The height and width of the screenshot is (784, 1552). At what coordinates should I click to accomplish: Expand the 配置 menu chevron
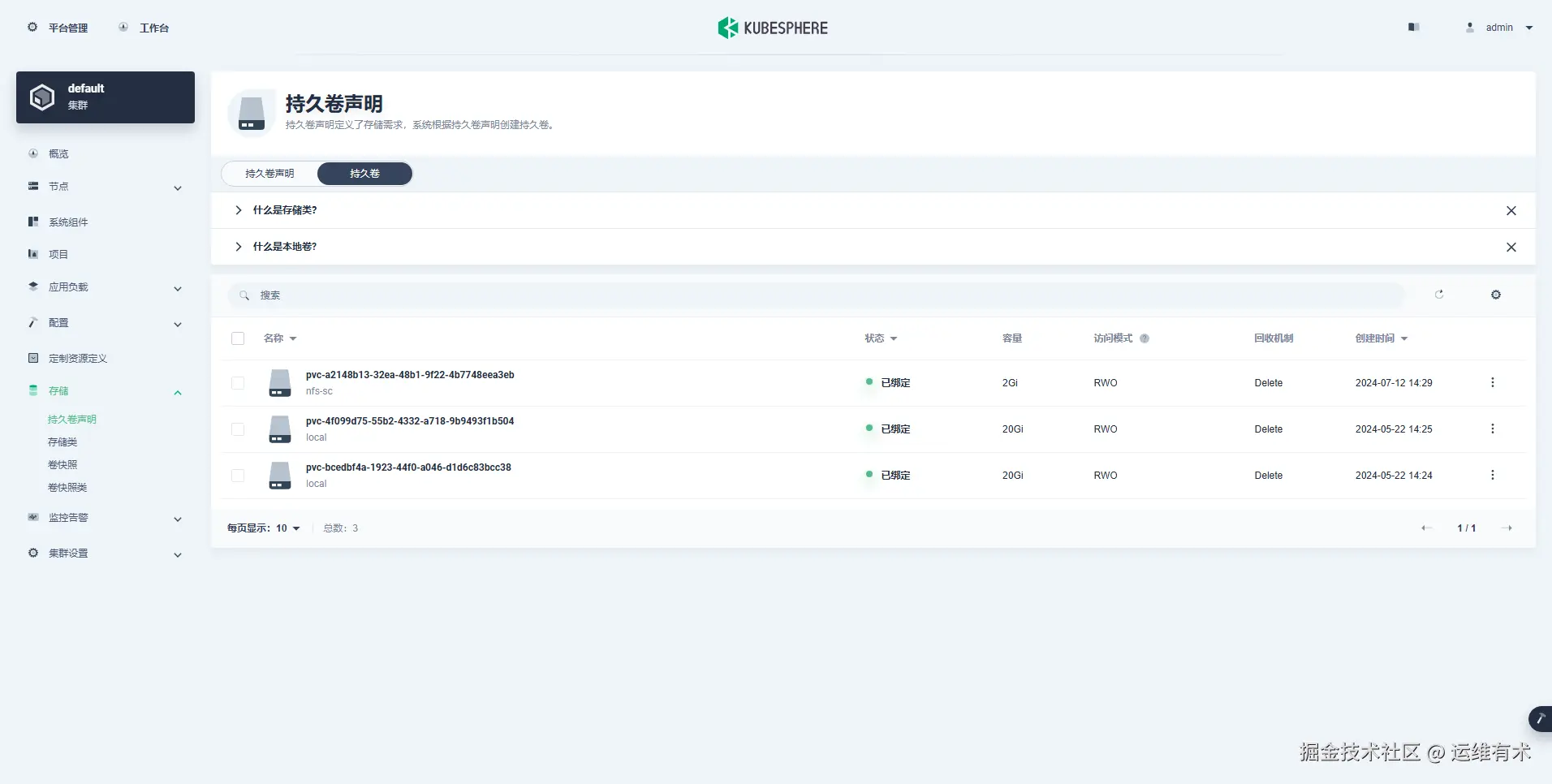(178, 325)
